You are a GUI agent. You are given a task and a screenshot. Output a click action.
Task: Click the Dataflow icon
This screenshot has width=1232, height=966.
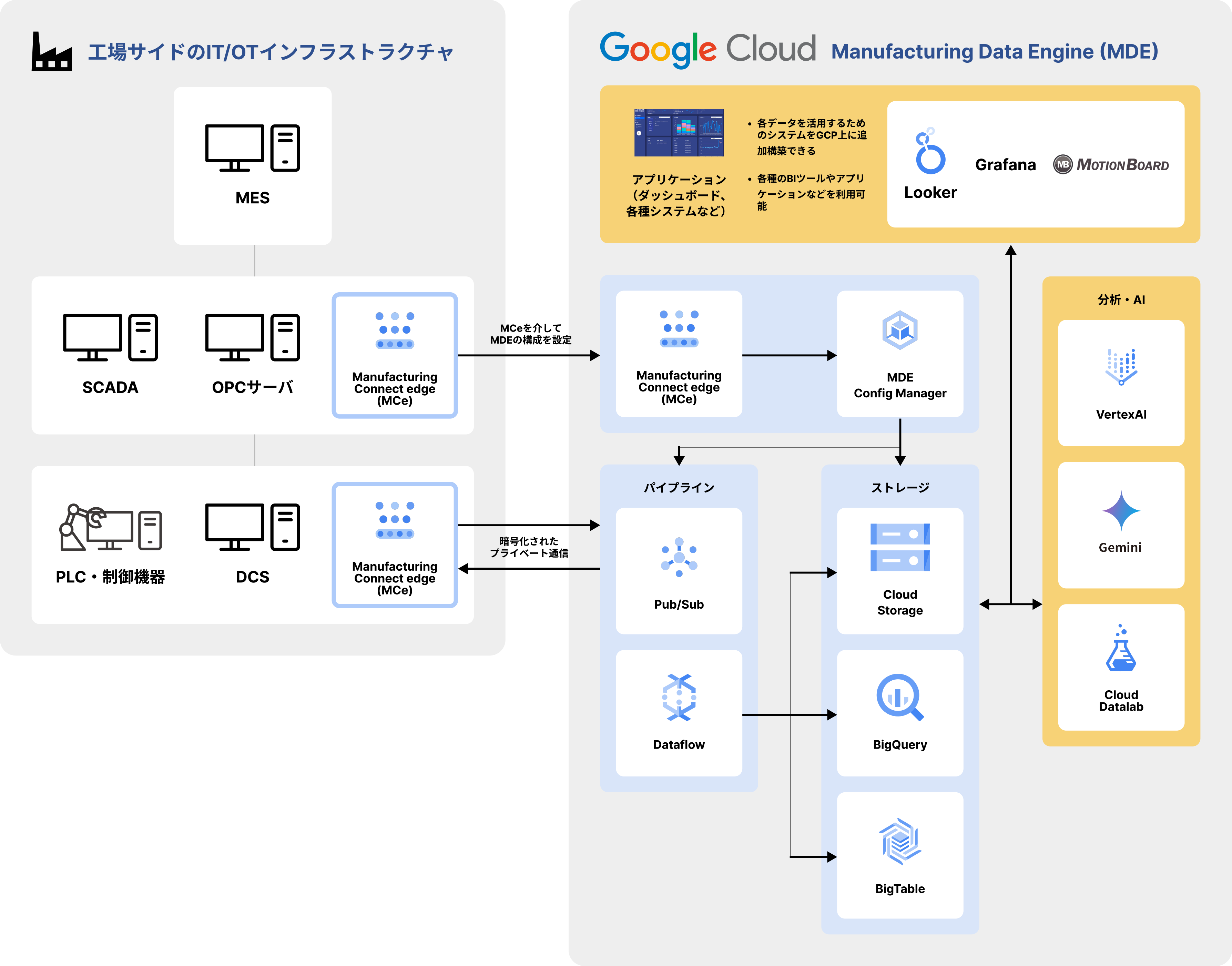[679, 697]
